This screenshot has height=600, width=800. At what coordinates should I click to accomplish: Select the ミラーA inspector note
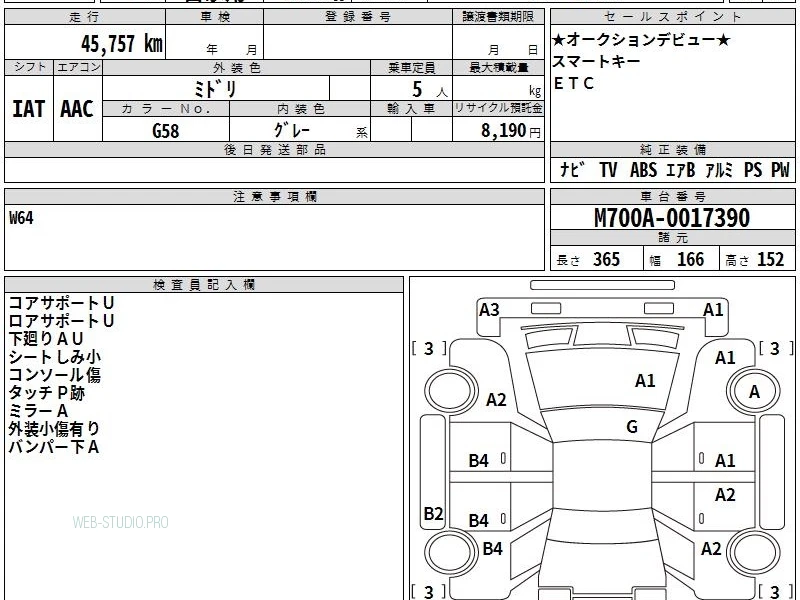tap(38, 411)
